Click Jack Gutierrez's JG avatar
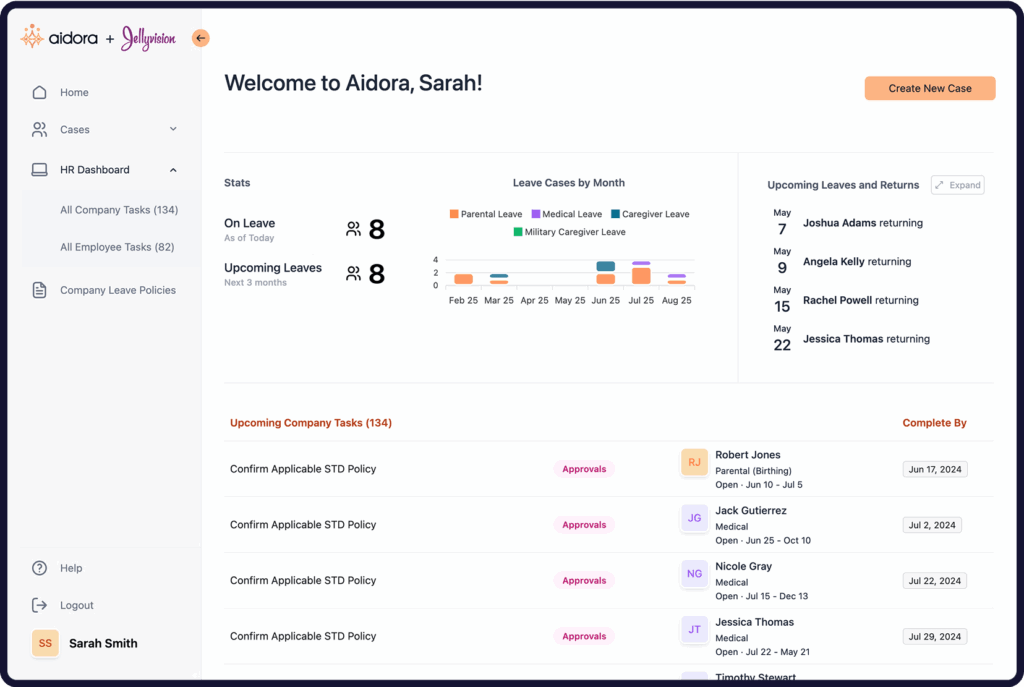1024x687 pixels. (x=694, y=518)
